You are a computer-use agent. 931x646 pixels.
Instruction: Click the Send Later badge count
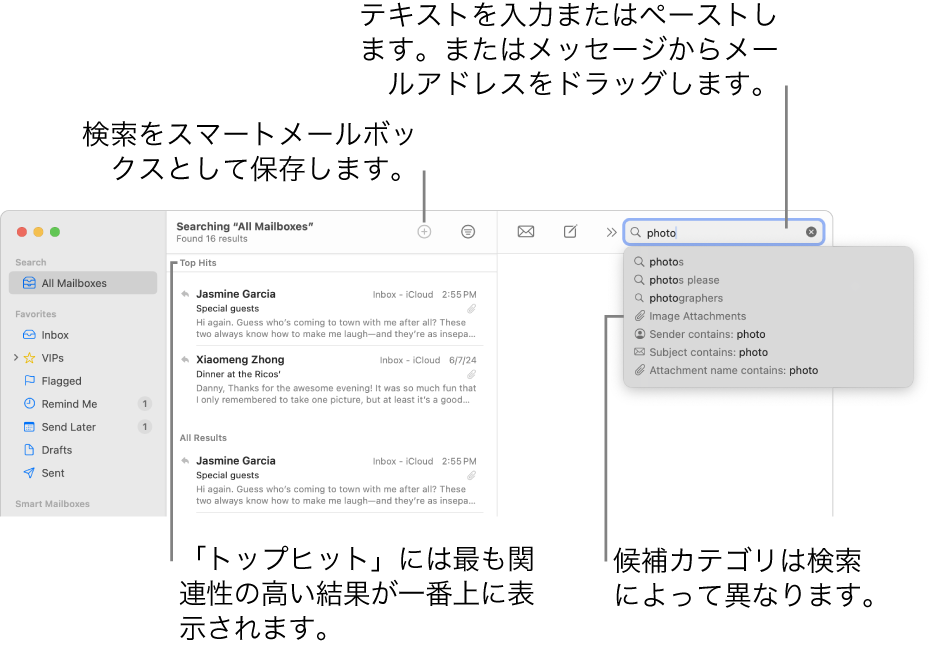tap(144, 427)
